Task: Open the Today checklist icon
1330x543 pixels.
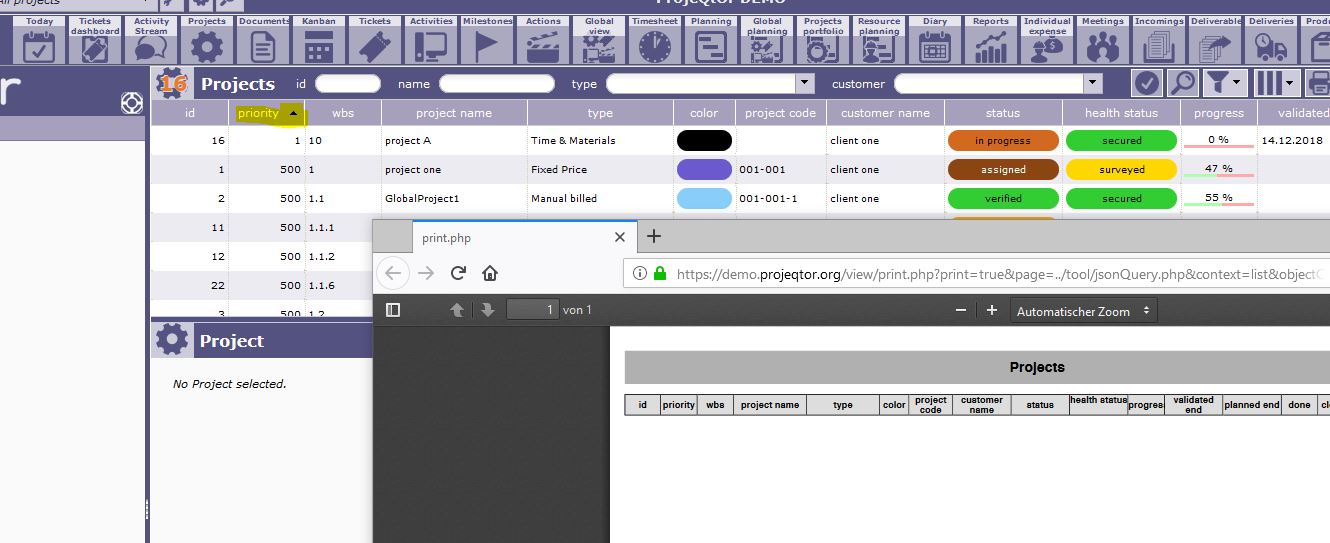Action: click(39, 45)
